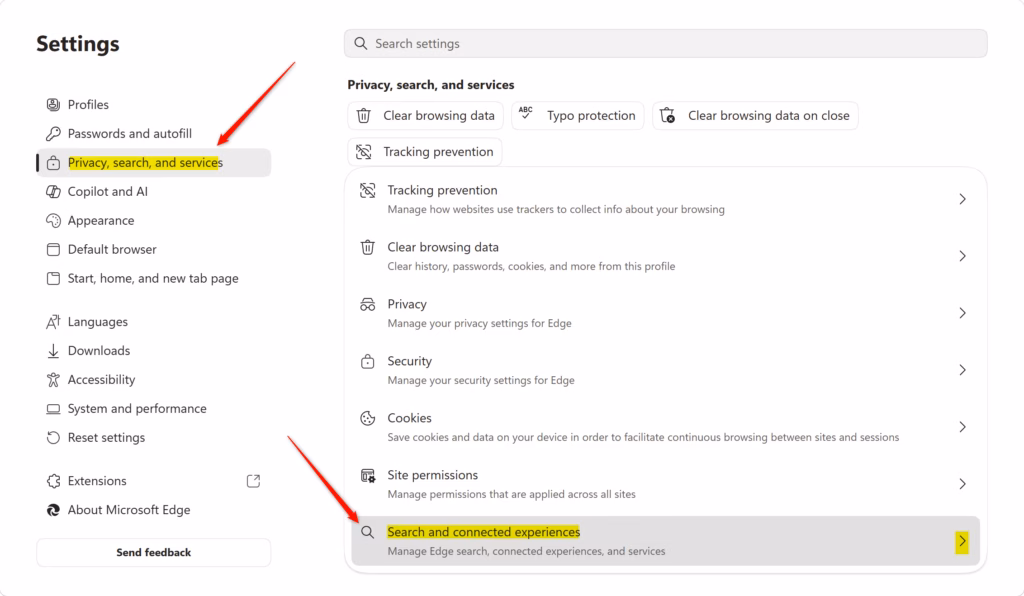
Task: Click the Default browser icon
Action: pyautogui.click(x=53, y=249)
